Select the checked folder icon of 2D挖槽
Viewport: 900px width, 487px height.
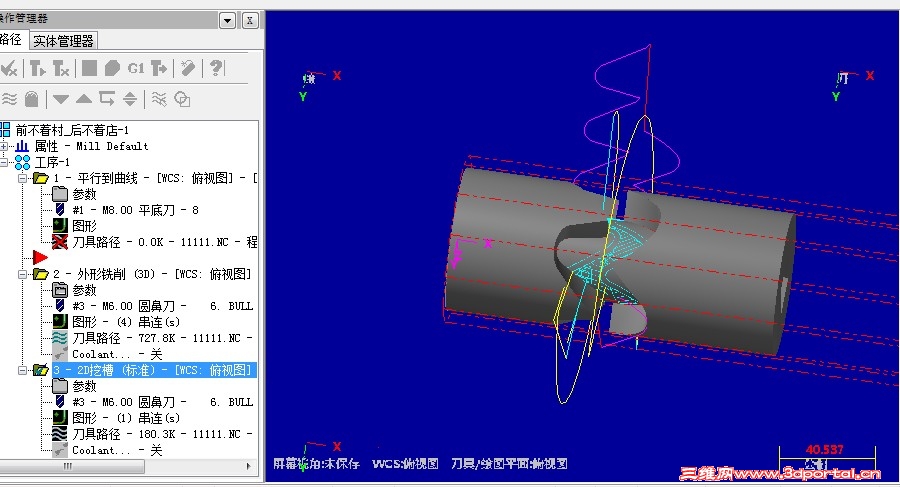[41, 370]
